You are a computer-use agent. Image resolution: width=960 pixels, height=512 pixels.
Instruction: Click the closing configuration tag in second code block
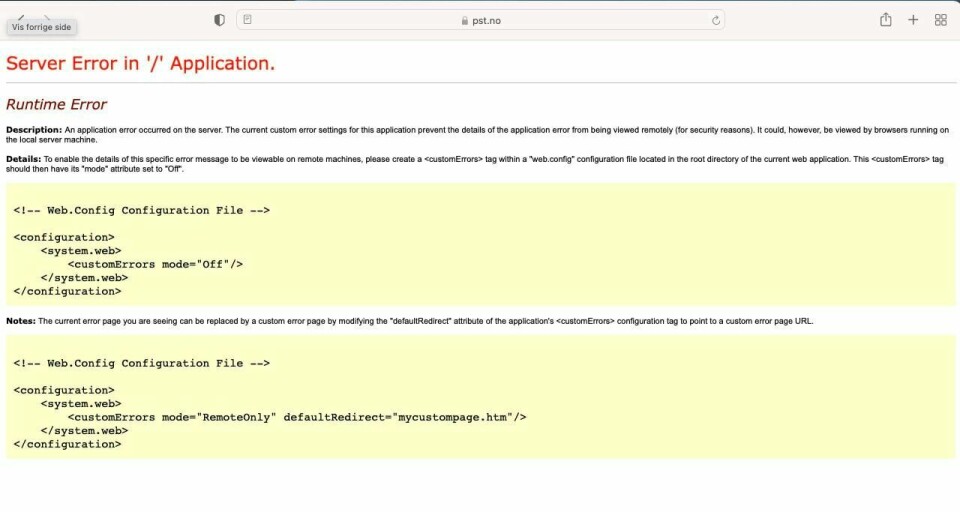pyautogui.click(x=67, y=444)
